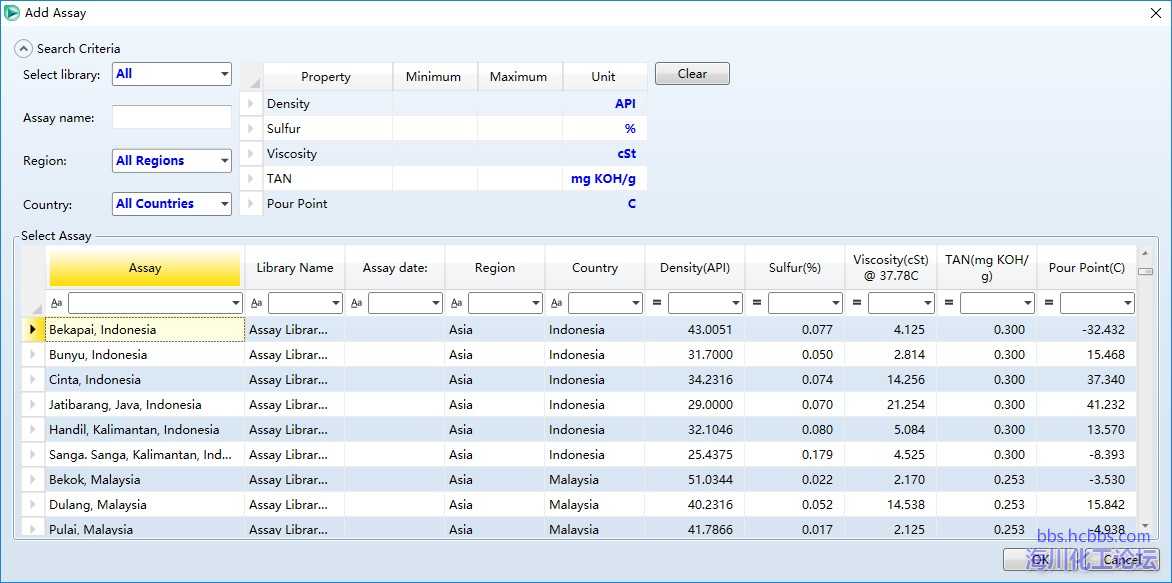Image resolution: width=1172 pixels, height=583 pixels.
Task: Click the scroll-down arrow of the assay list
Action: [x=1145, y=526]
